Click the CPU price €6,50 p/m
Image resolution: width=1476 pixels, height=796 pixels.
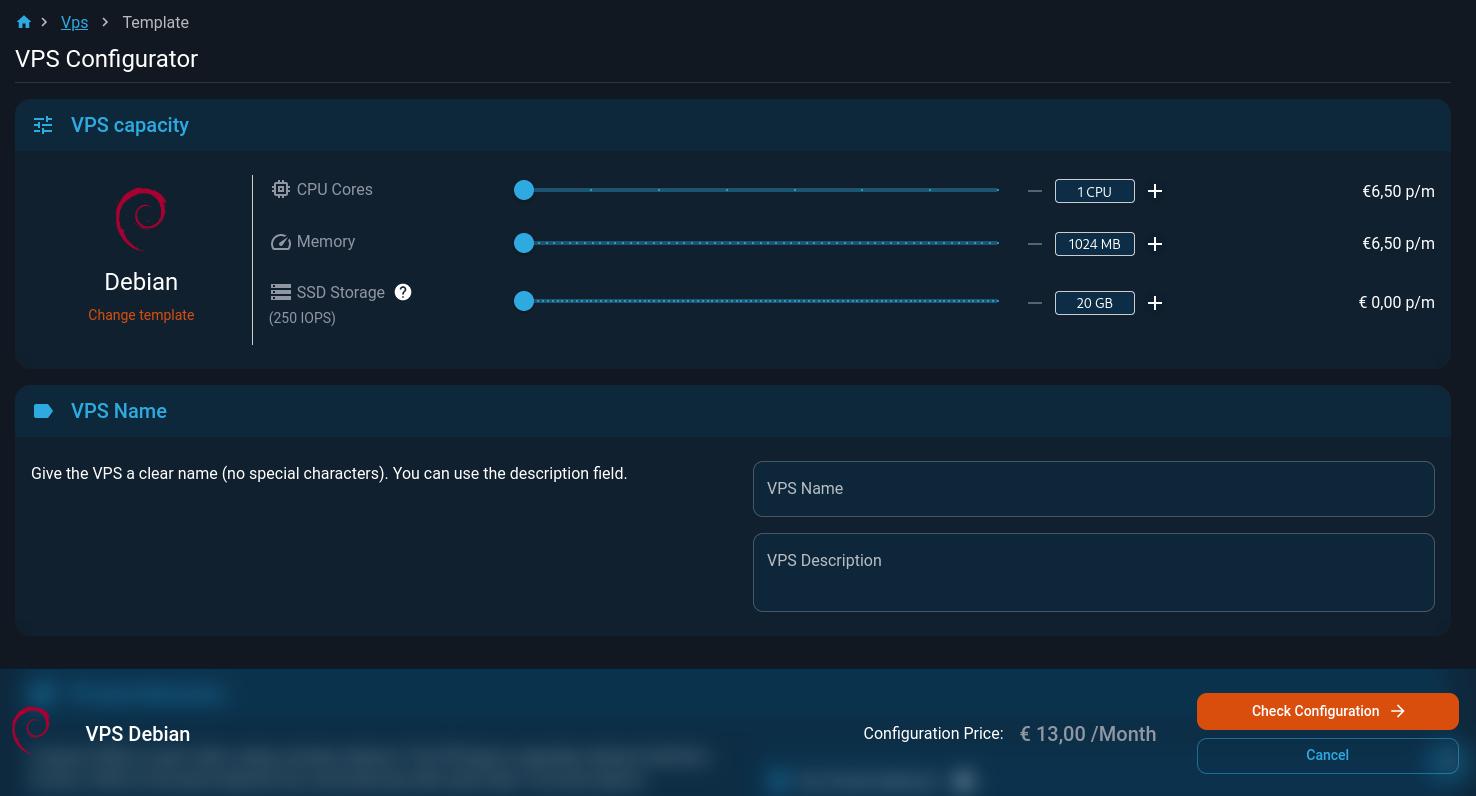pos(1398,191)
